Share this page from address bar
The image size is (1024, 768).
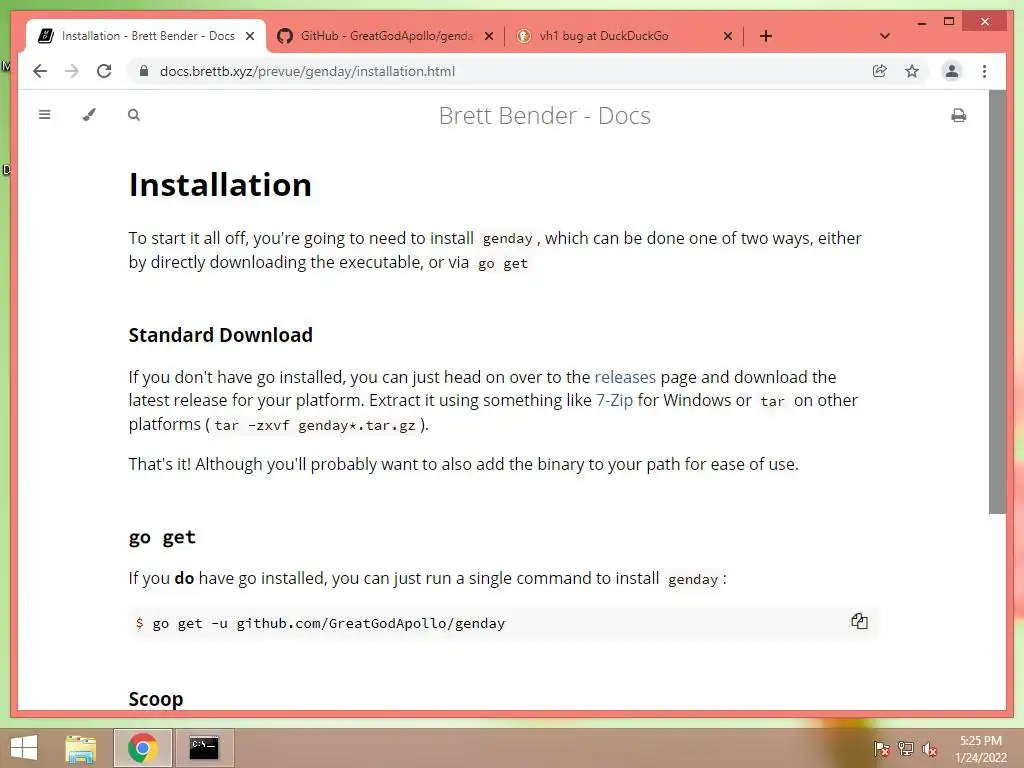point(880,71)
